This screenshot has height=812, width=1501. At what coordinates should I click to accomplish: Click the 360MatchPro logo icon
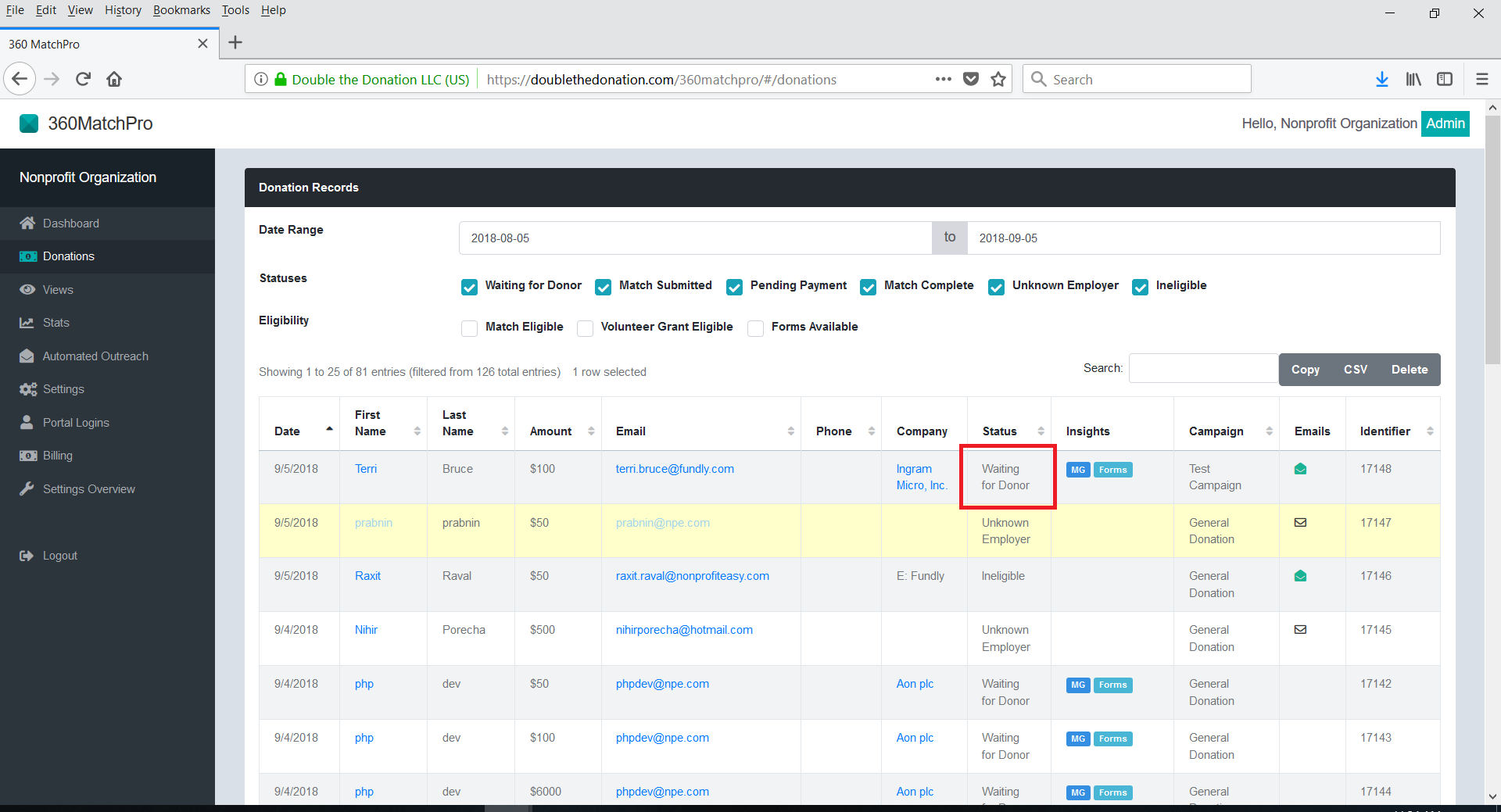pyautogui.click(x=29, y=123)
